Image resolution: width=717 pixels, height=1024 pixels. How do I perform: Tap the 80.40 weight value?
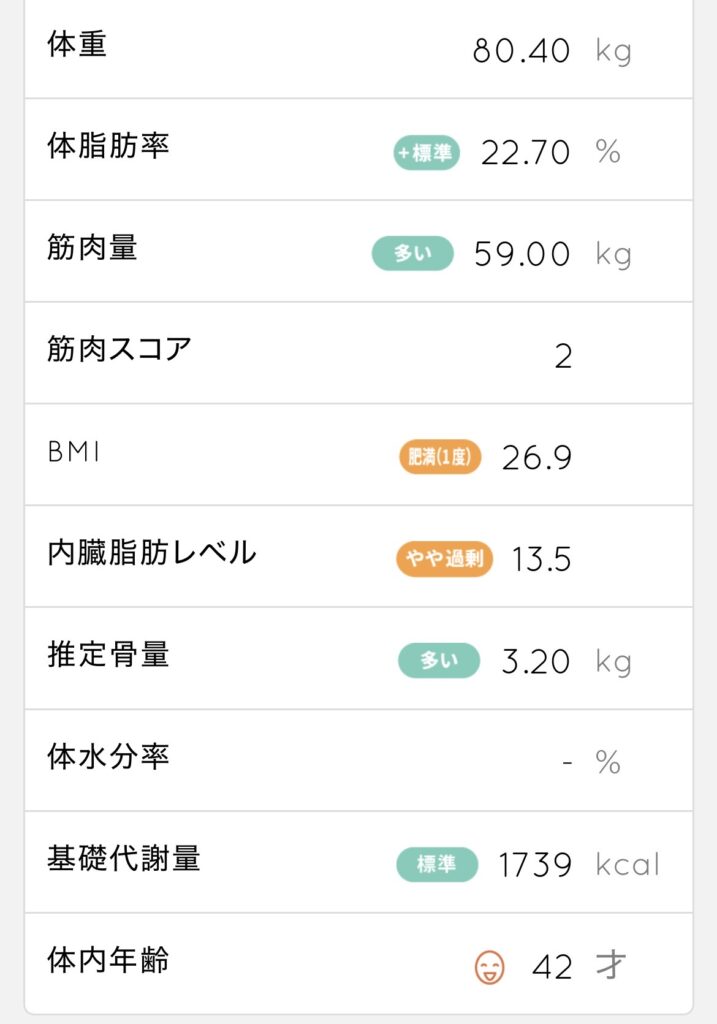coord(521,51)
